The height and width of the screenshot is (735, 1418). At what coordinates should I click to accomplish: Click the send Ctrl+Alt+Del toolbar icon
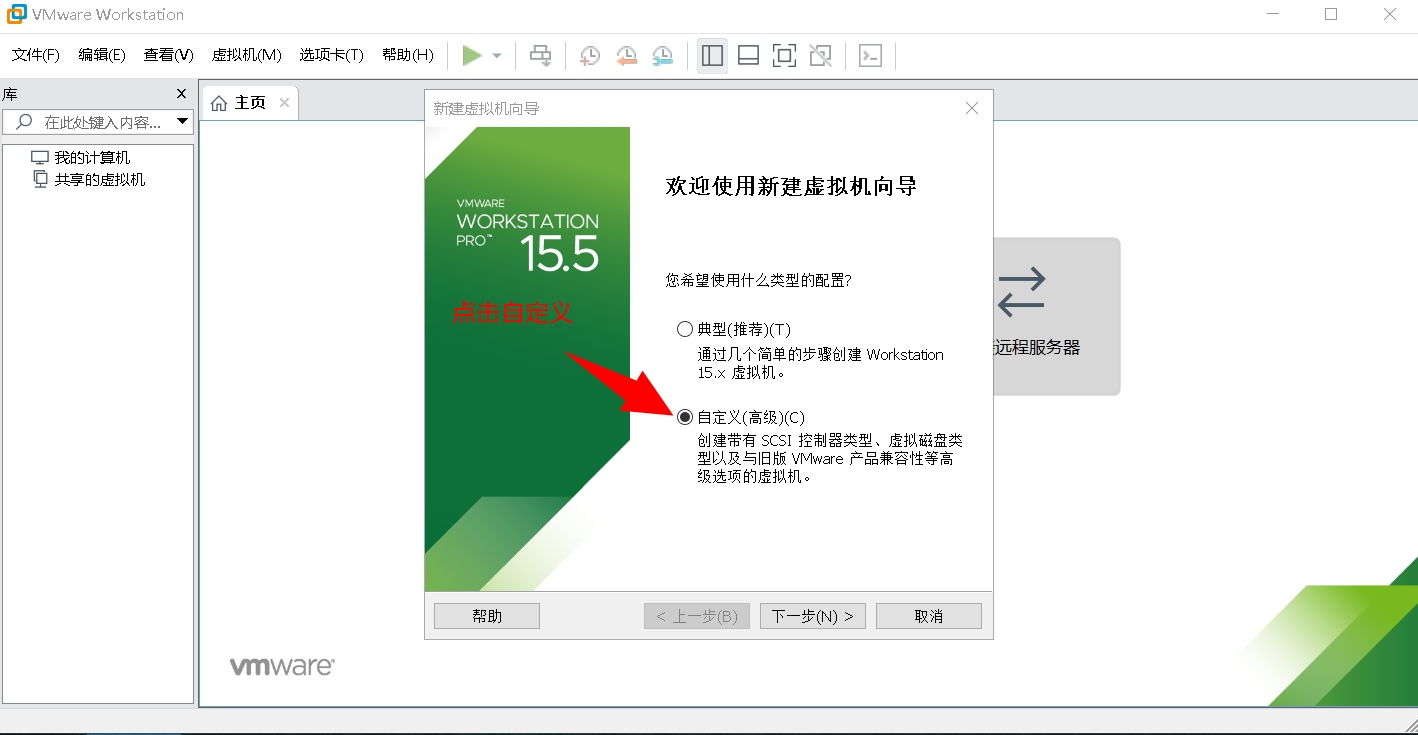(x=540, y=56)
